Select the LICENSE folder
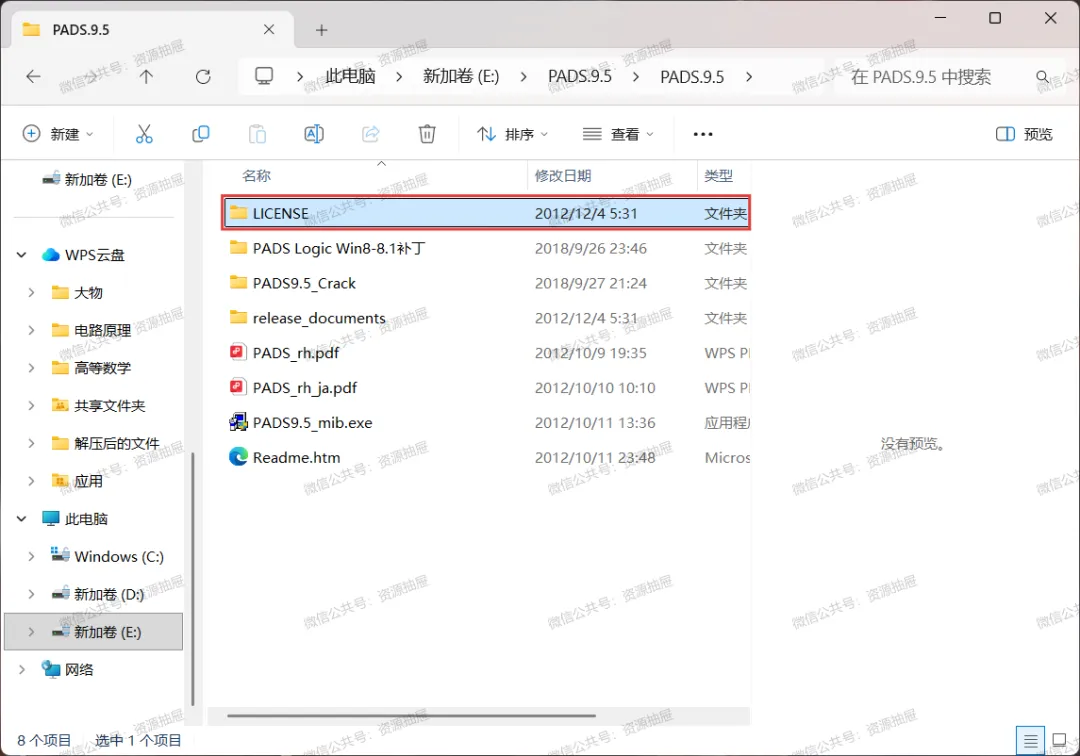Image resolution: width=1080 pixels, height=756 pixels. pyautogui.click(x=486, y=213)
